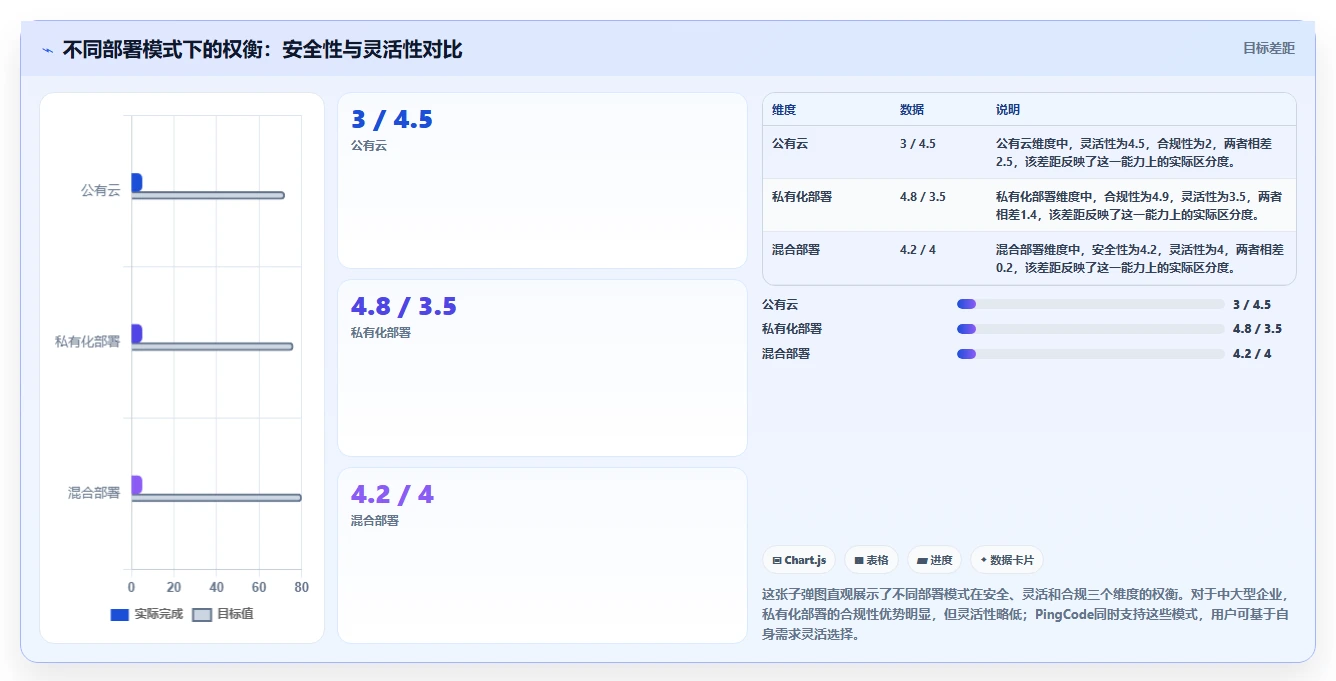Image resolution: width=1336 pixels, height=681 pixels.
Task: Open the 4.2 / 4 混合部署 data card
Action: [x=542, y=555]
